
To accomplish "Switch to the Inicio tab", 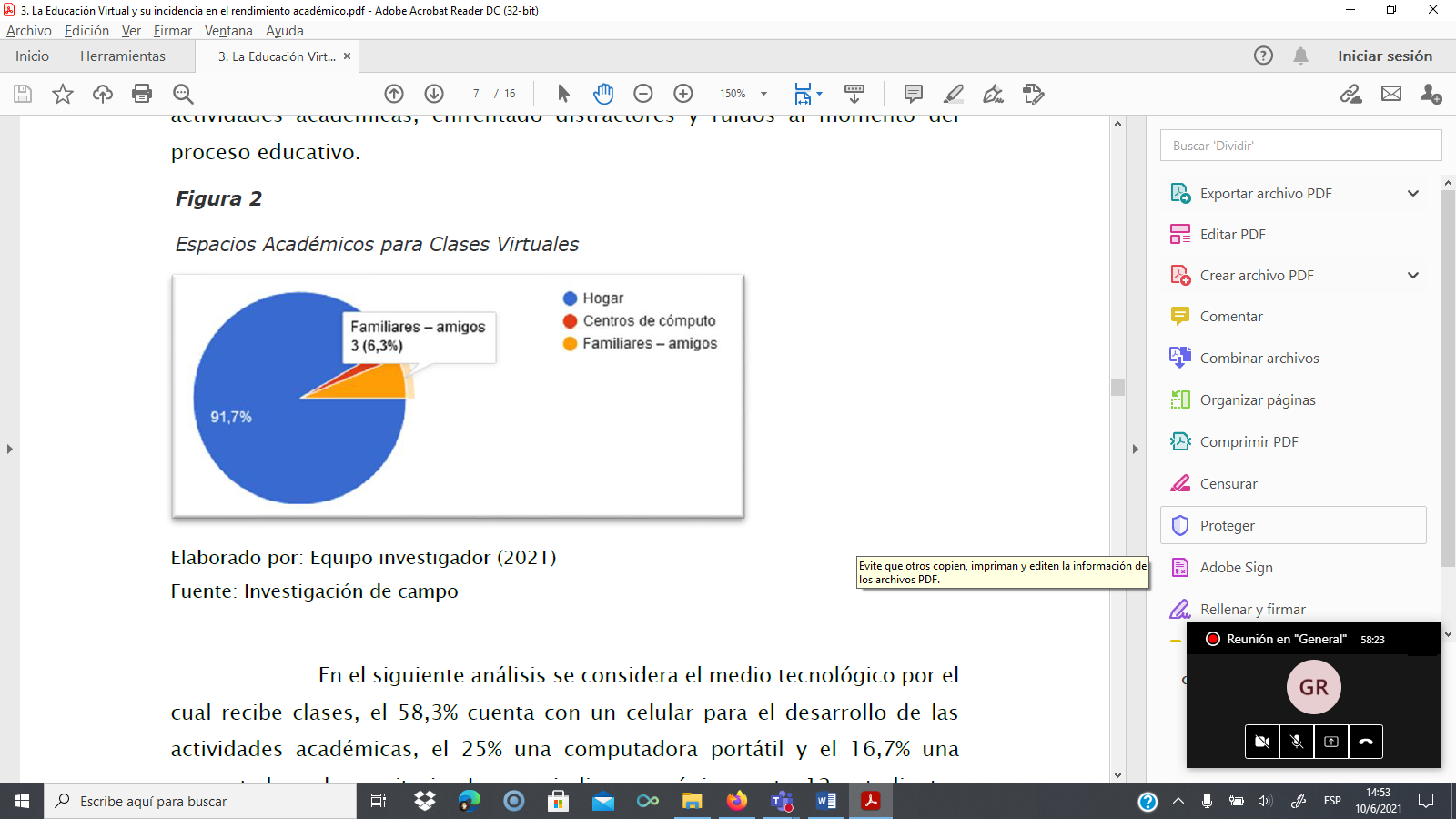I will (x=32, y=56).
